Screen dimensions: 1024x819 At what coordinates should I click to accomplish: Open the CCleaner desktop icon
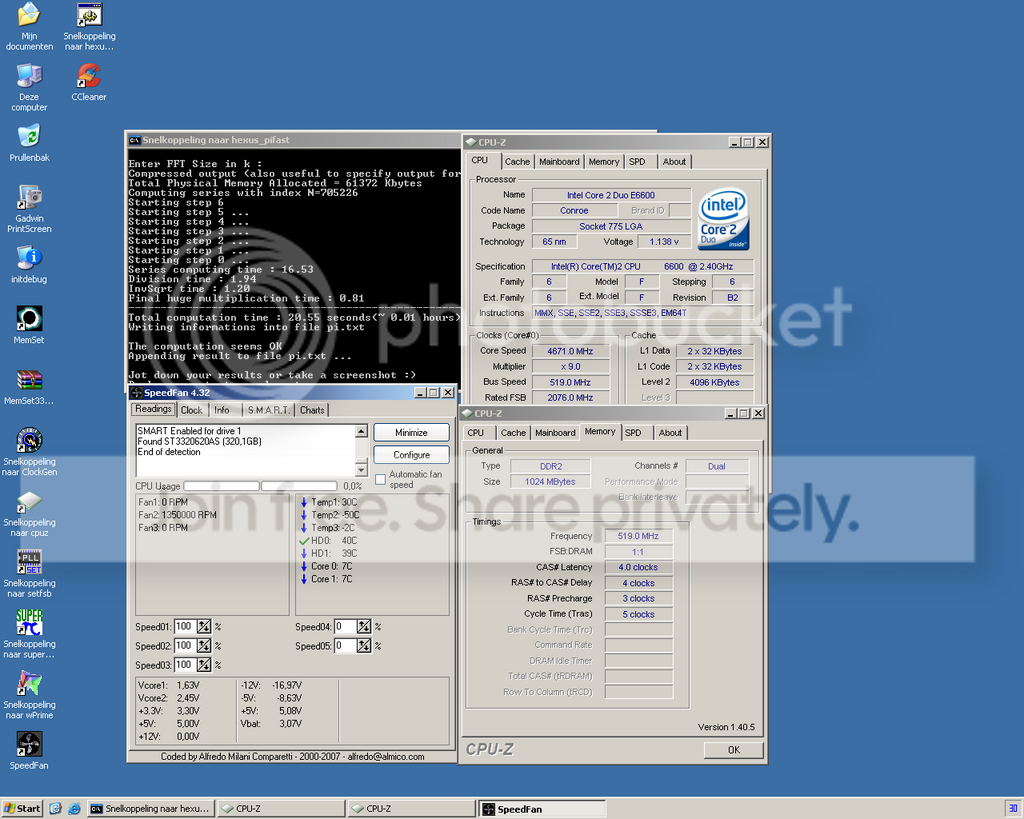tap(89, 82)
